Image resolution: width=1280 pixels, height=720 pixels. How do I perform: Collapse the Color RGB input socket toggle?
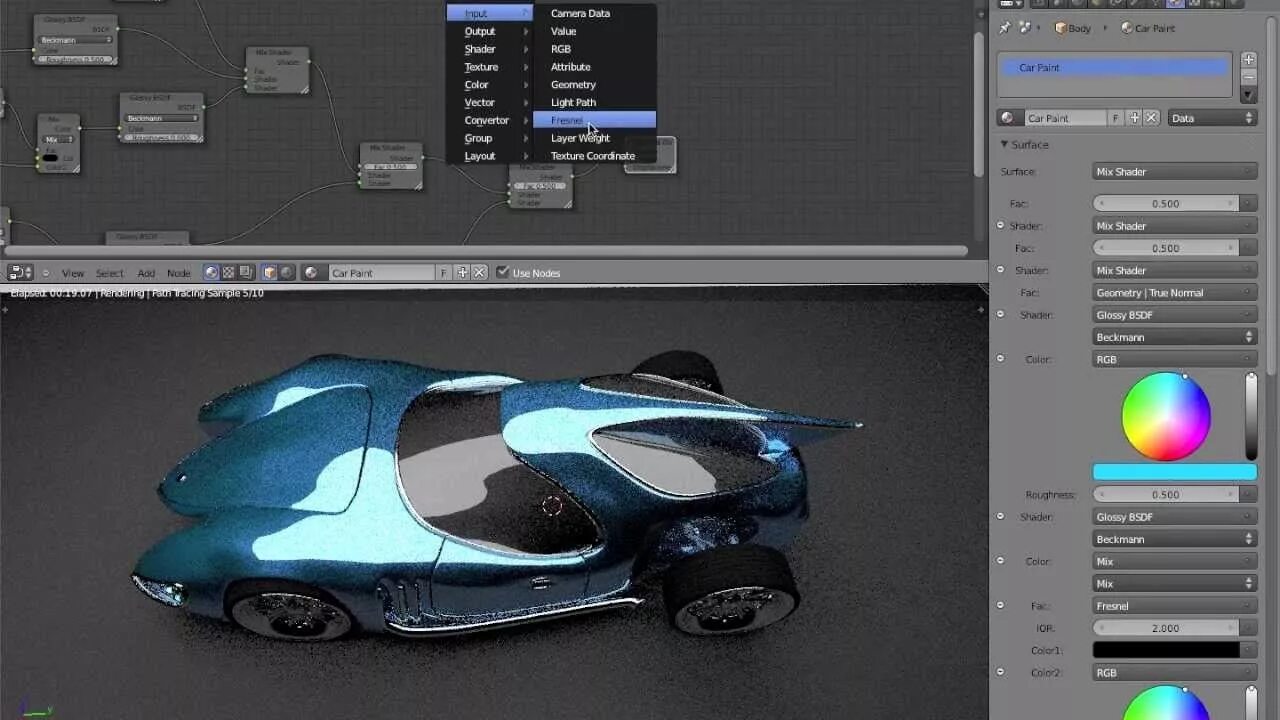(x=1000, y=358)
